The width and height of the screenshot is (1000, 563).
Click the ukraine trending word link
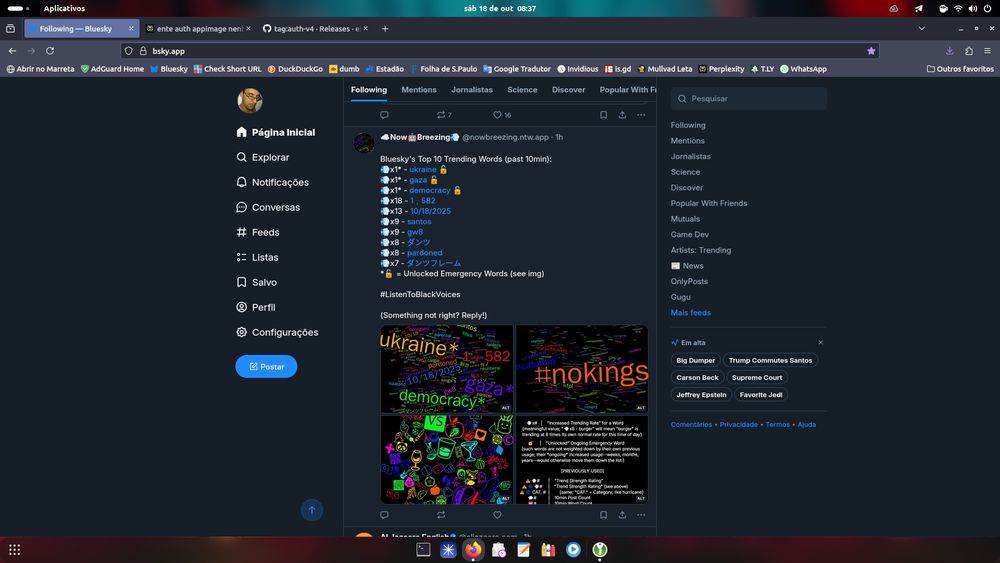(423, 170)
